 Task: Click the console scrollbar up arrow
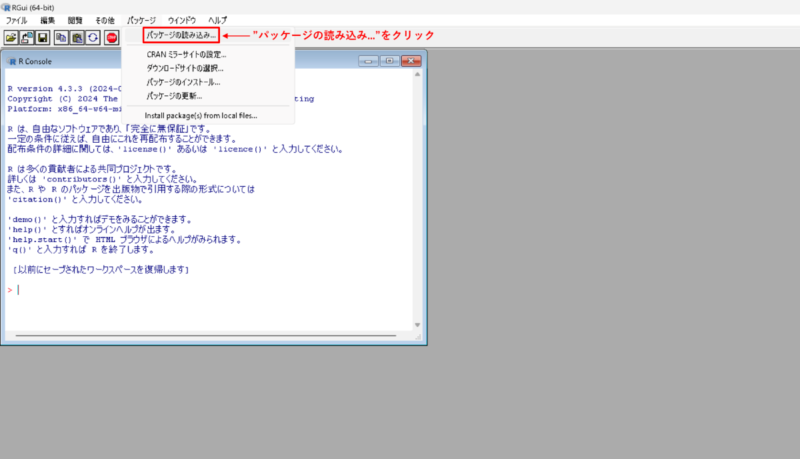pos(417,74)
